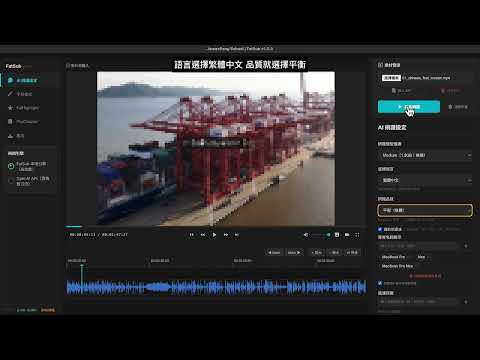Click the bottom input field in settings panel
The image size is (480, 360).
click(x=419, y=301)
